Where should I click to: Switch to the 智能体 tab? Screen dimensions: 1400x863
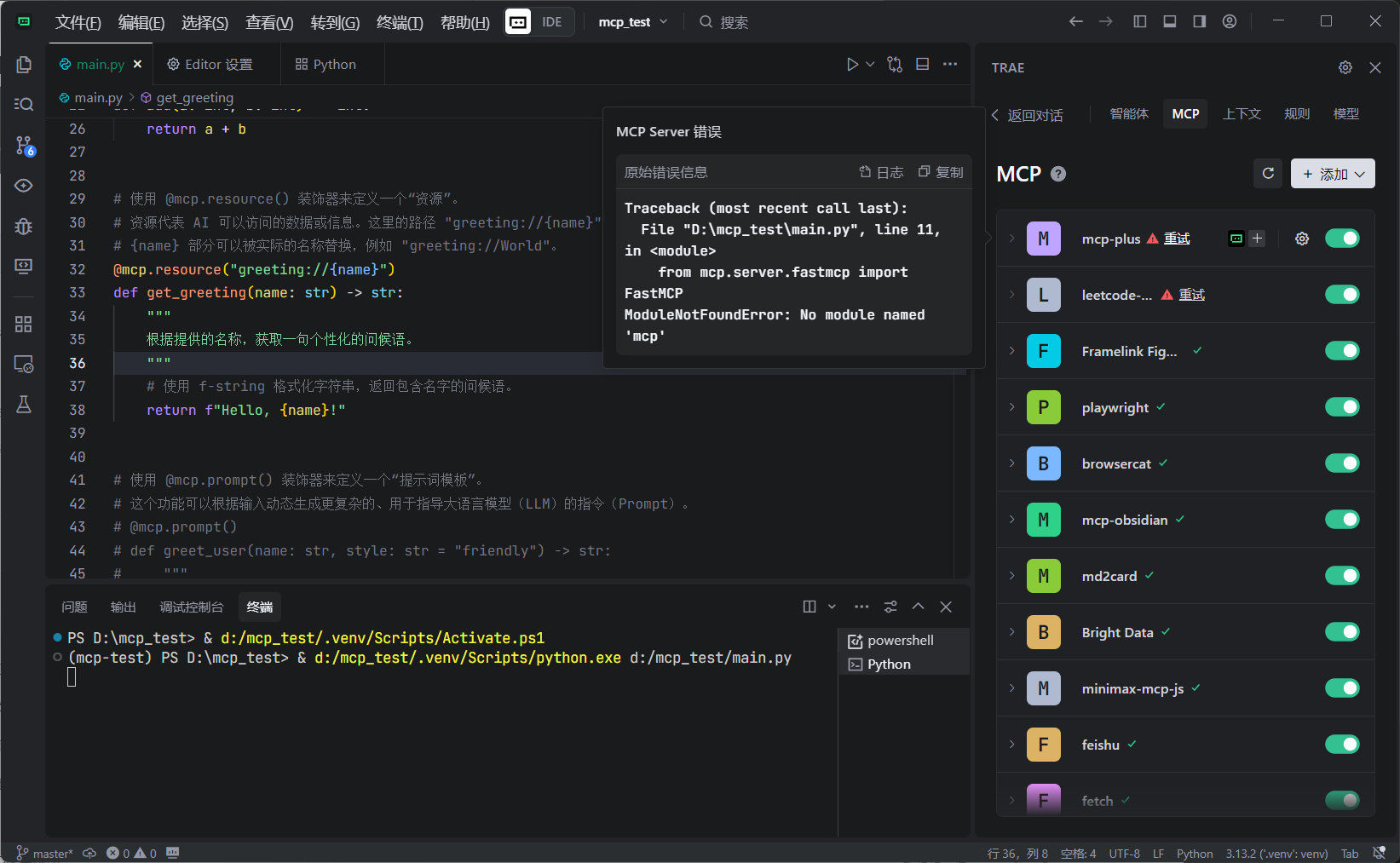pos(1129,114)
